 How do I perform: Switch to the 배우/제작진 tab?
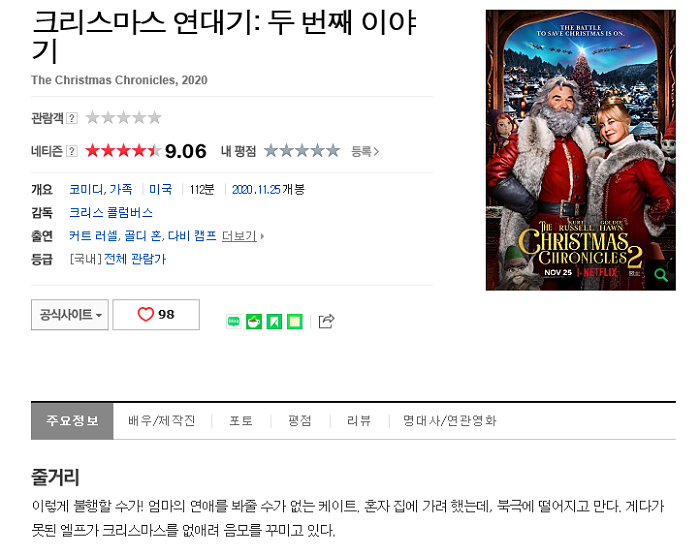(162, 421)
